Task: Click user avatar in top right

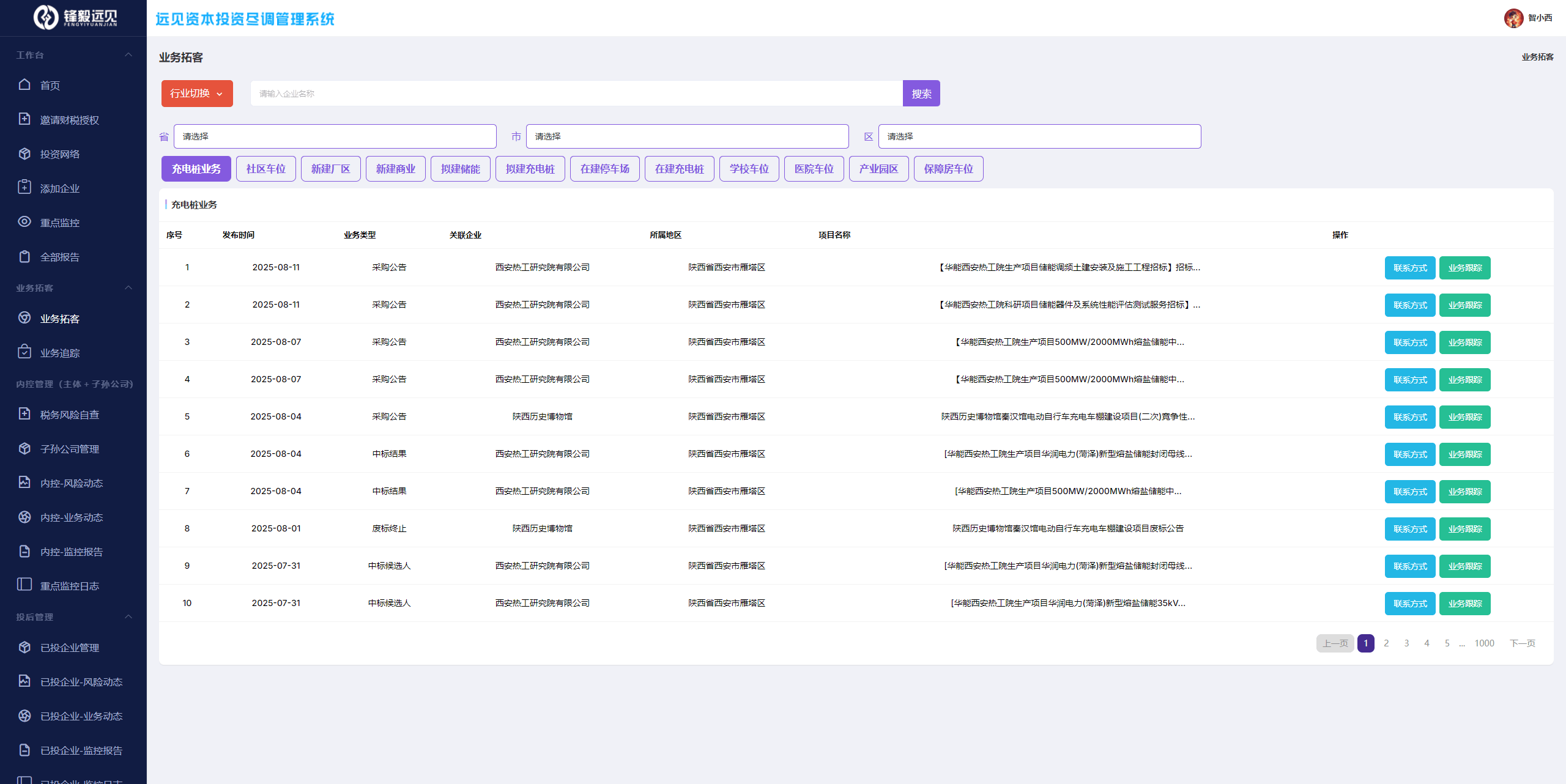Action: pyautogui.click(x=1513, y=18)
